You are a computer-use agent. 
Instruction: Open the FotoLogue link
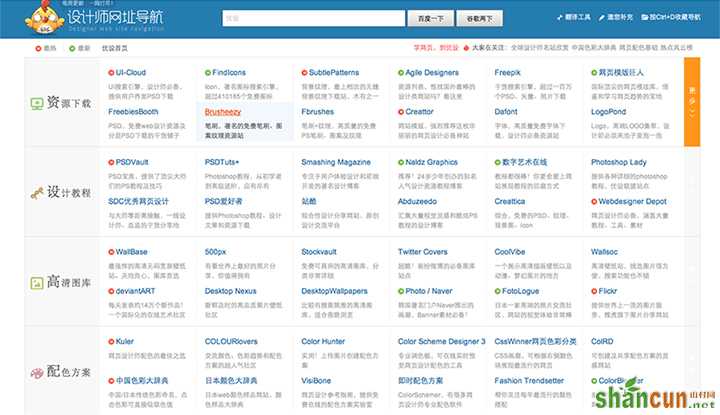[520, 291]
